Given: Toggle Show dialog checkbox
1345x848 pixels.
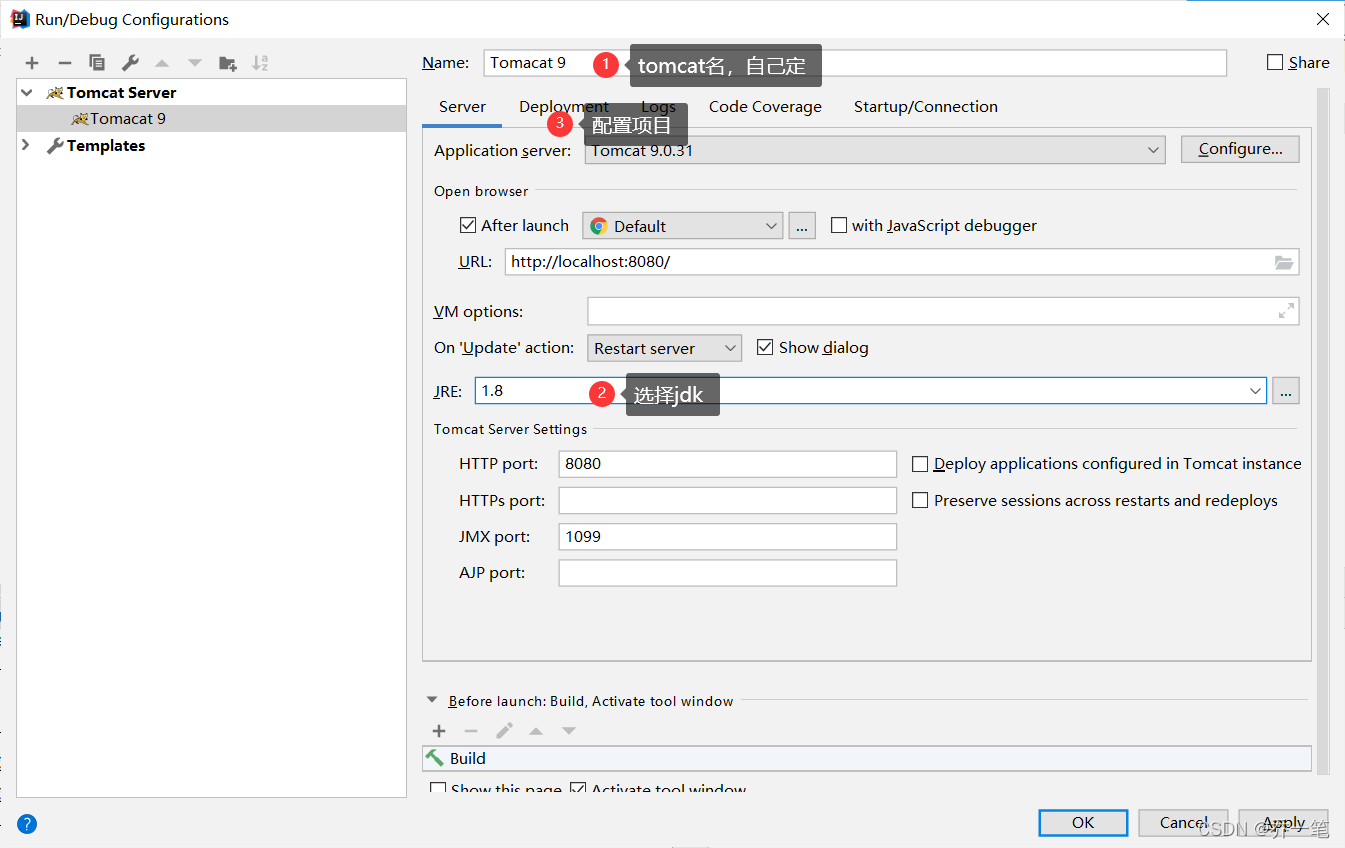Looking at the screenshot, I should click(x=765, y=347).
